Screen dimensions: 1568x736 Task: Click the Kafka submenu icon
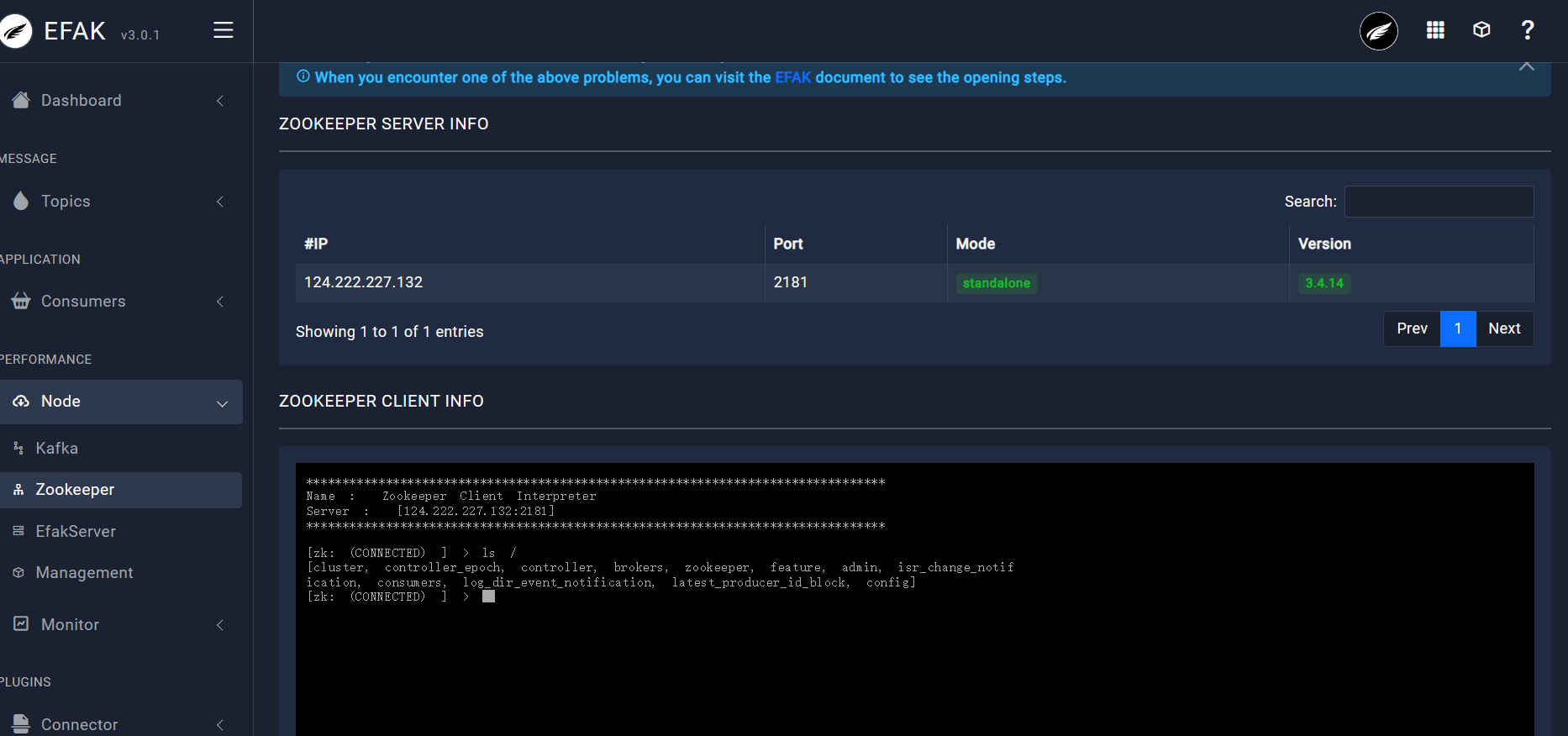coord(18,448)
